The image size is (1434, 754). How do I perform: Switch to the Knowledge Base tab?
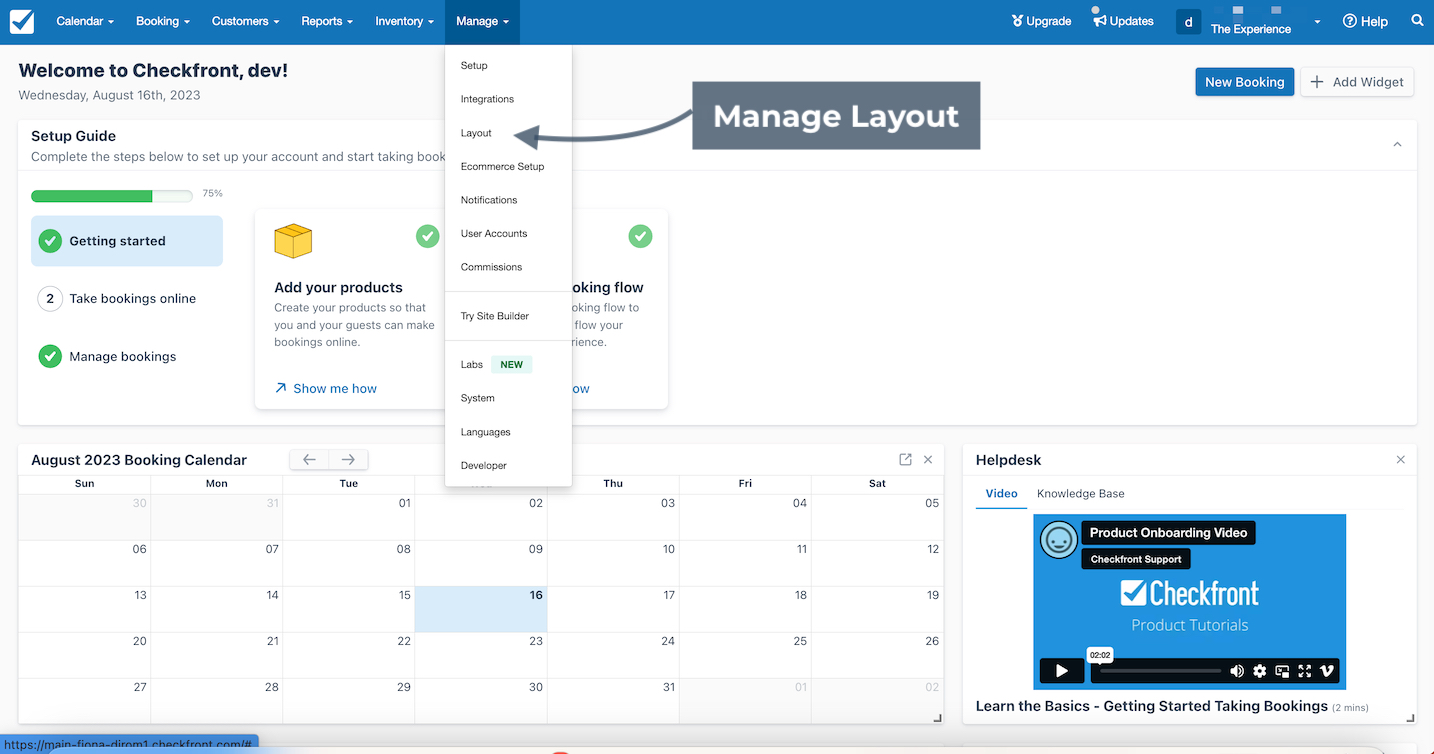(x=1080, y=493)
